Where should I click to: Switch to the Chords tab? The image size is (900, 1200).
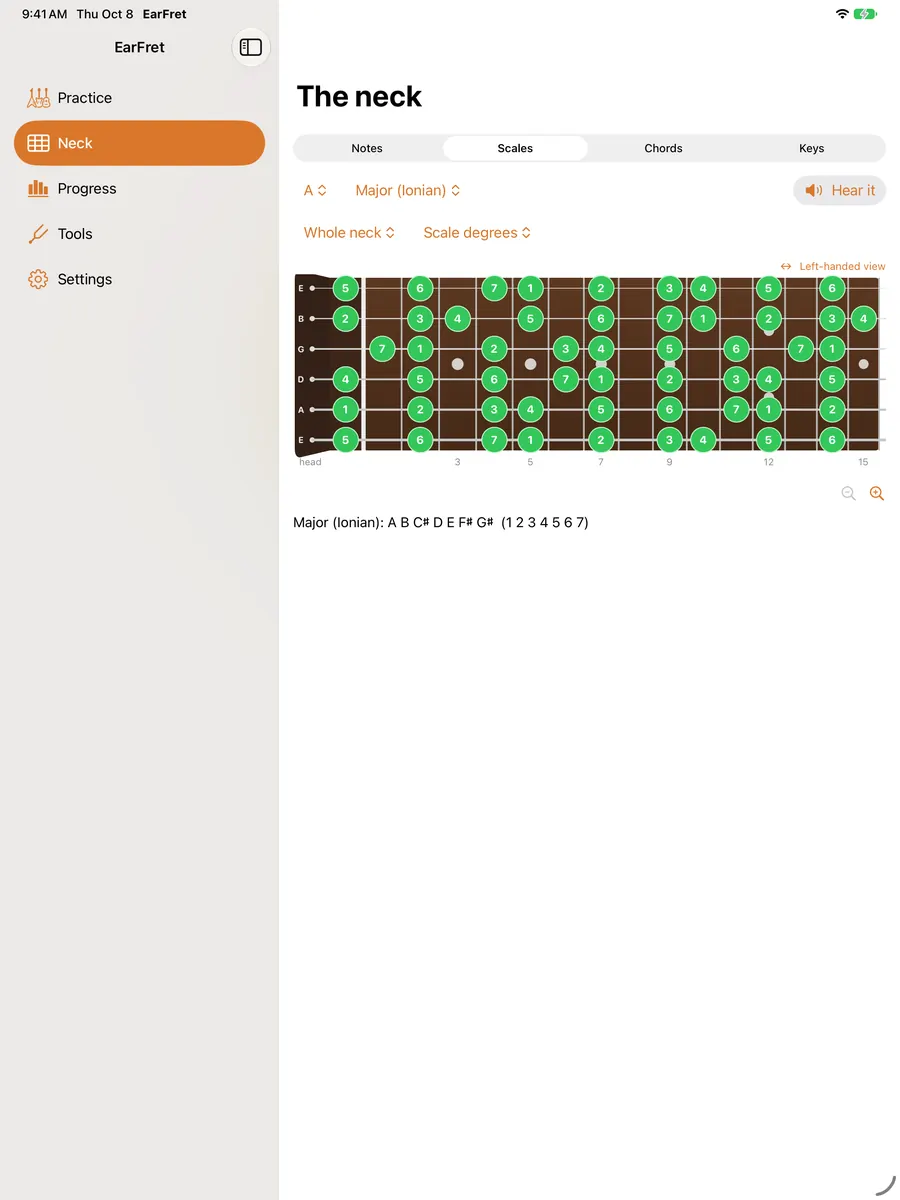tap(663, 148)
